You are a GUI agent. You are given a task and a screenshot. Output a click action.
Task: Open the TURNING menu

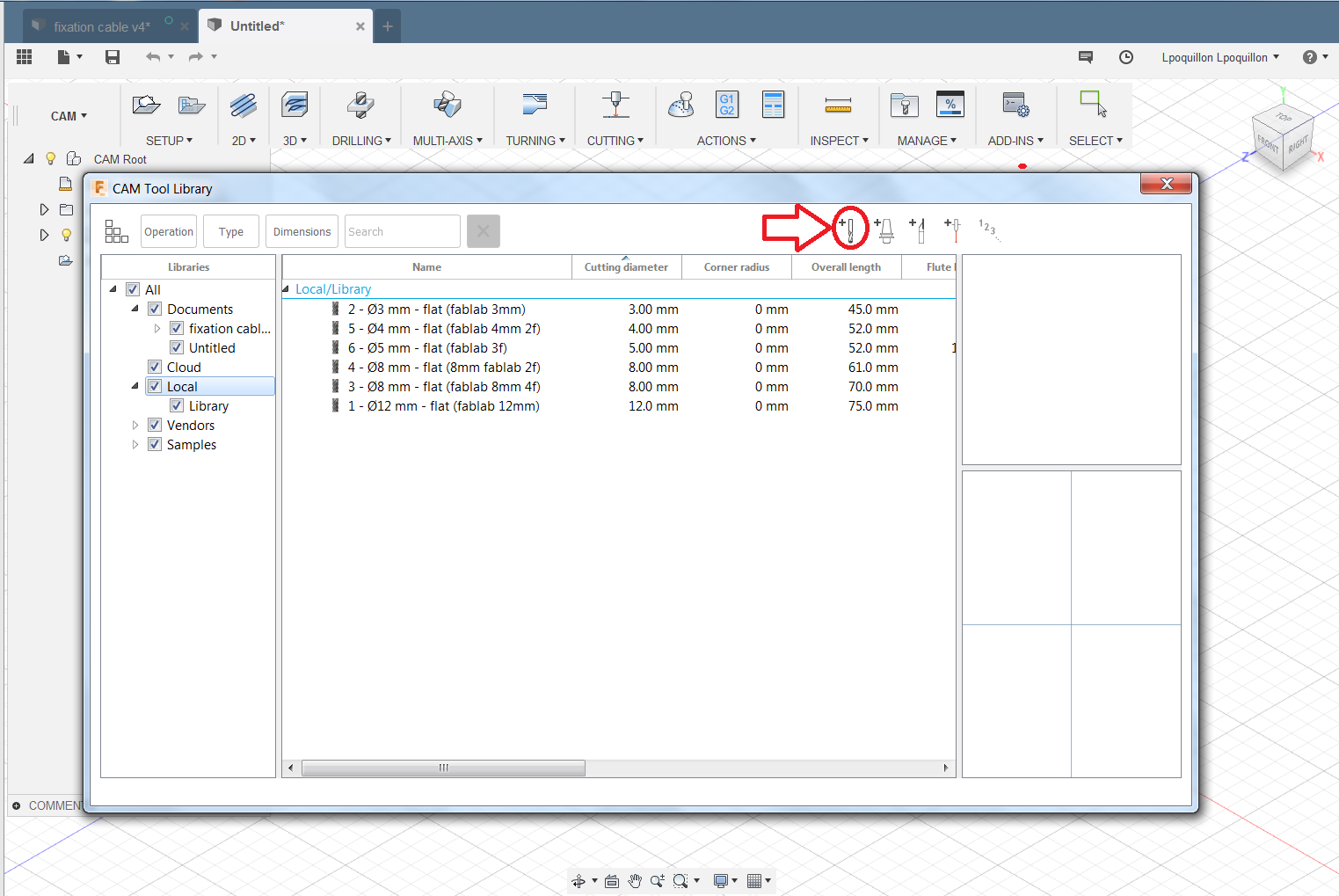coord(535,141)
